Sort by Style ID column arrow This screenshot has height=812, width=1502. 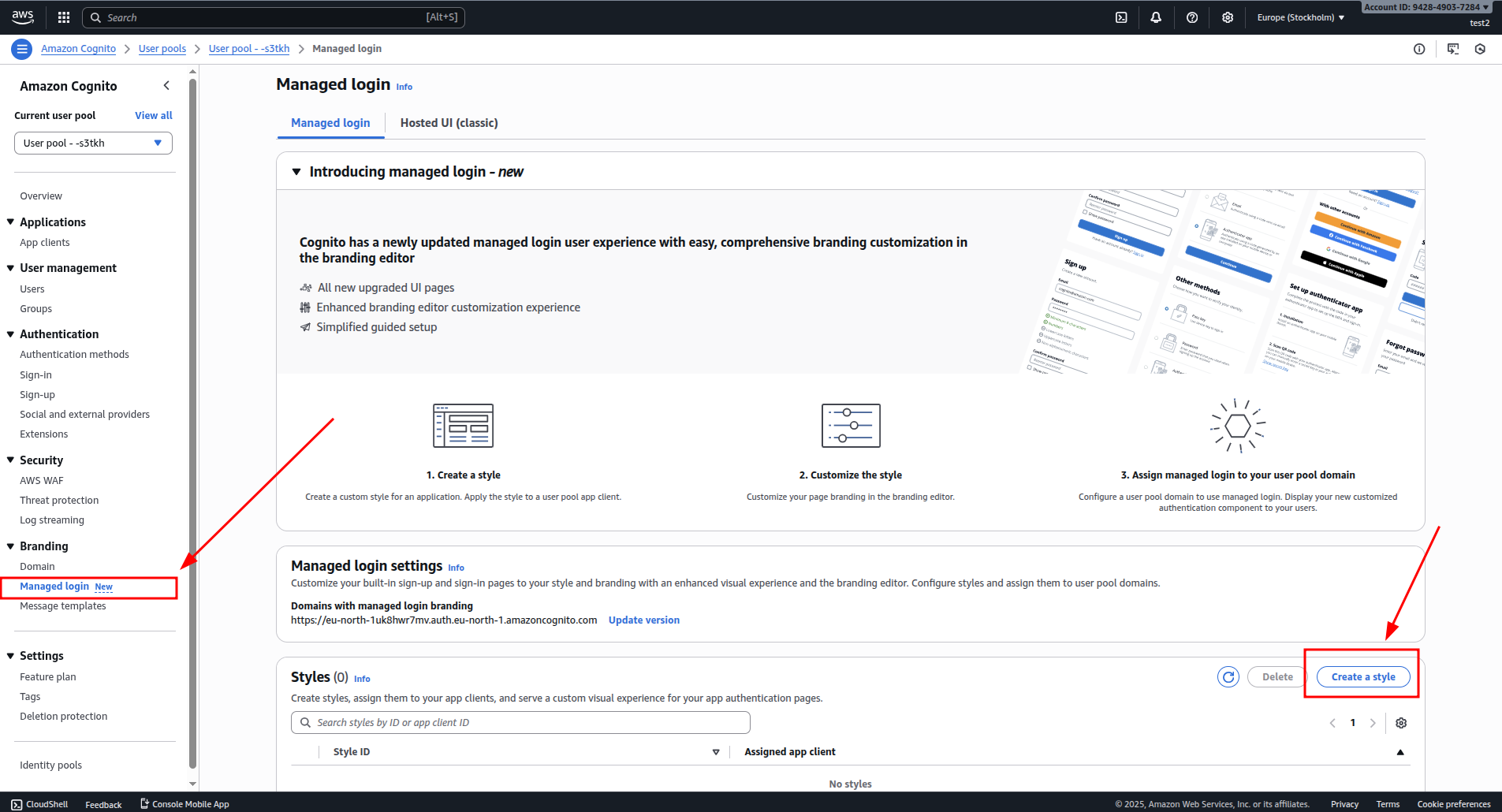716,752
